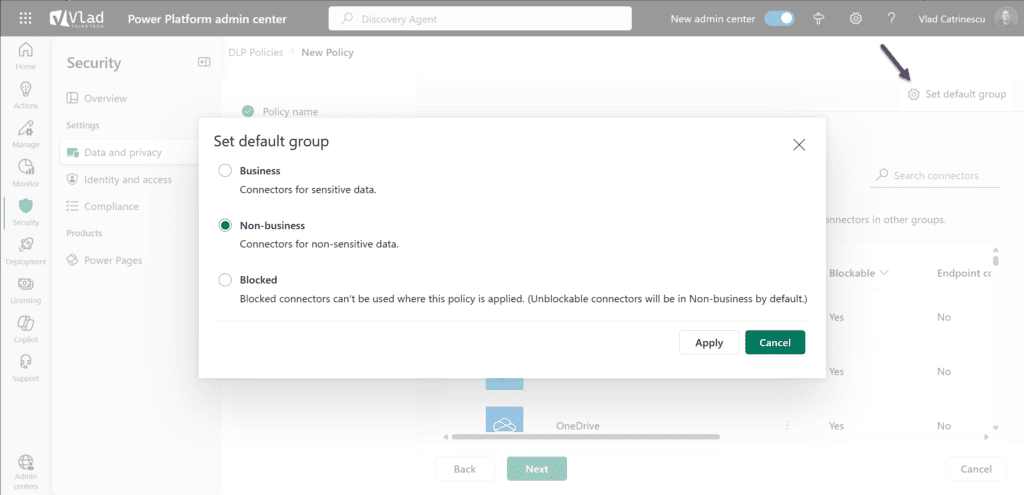The image size is (1024, 495).
Task: Click the Next wizard button
Action: click(x=537, y=469)
